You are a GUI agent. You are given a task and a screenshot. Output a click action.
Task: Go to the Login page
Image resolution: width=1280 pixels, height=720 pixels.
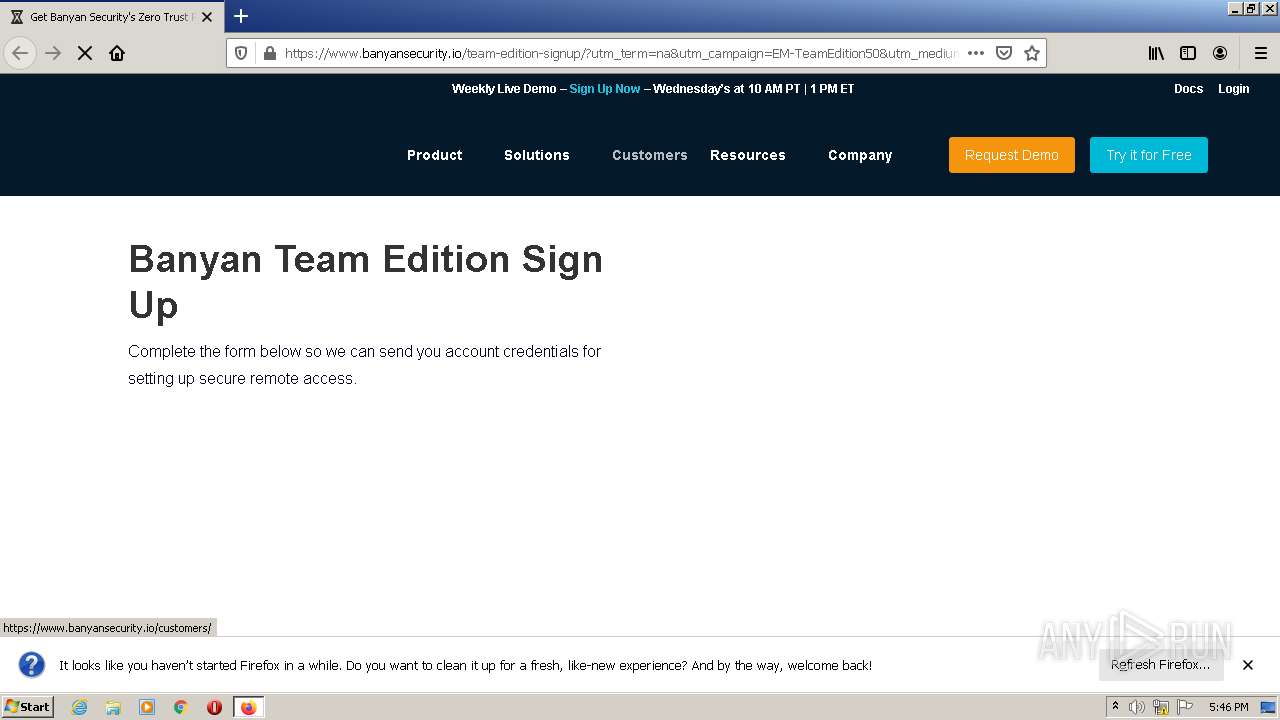pyautogui.click(x=1233, y=89)
